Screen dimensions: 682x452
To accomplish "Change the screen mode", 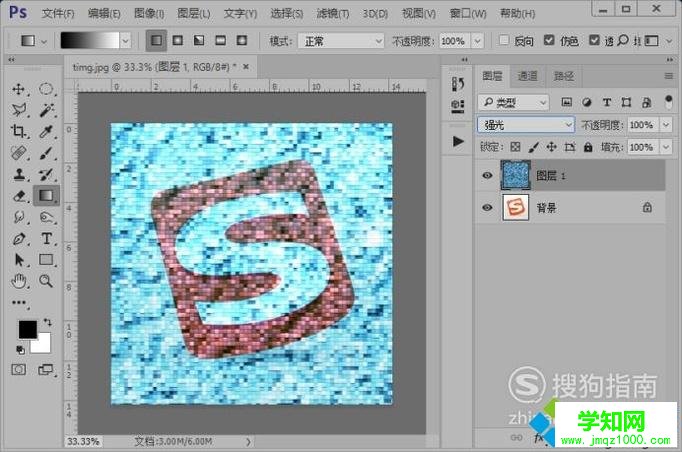I will click(45, 370).
